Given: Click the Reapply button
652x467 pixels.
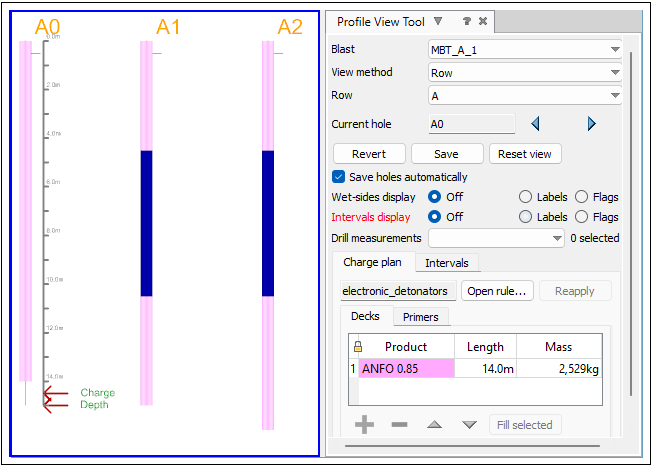Looking at the screenshot, I should click(x=575, y=291).
